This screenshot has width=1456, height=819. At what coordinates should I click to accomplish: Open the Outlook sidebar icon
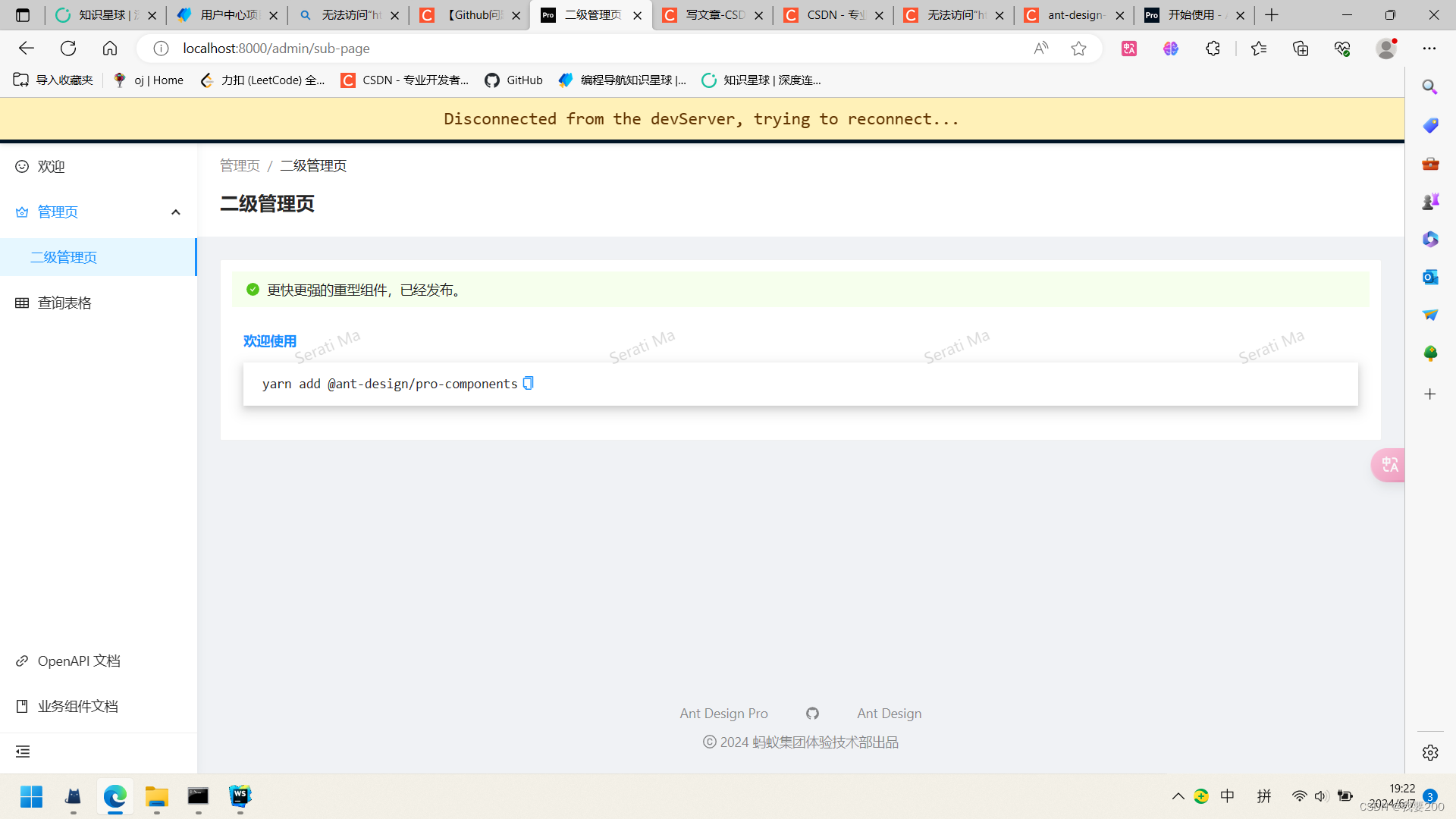pyautogui.click(x=1430, y=277)
